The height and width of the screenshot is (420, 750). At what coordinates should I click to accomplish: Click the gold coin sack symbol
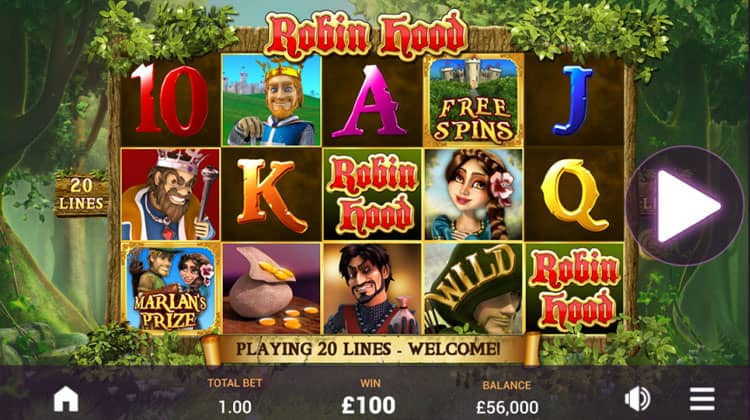(272, 288)
